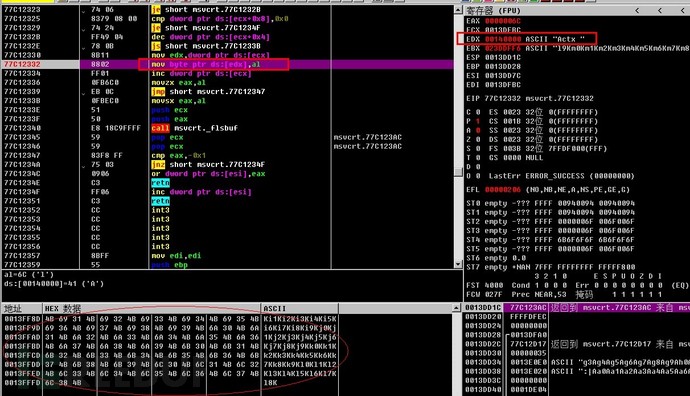
Task: Select the ESI register value 0013DD7C
Action: tap(503, 76)
